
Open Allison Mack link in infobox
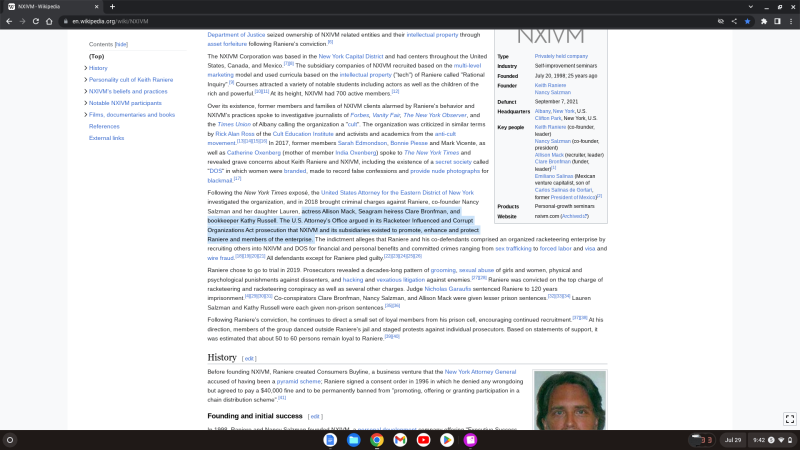[x=549, y=155]
